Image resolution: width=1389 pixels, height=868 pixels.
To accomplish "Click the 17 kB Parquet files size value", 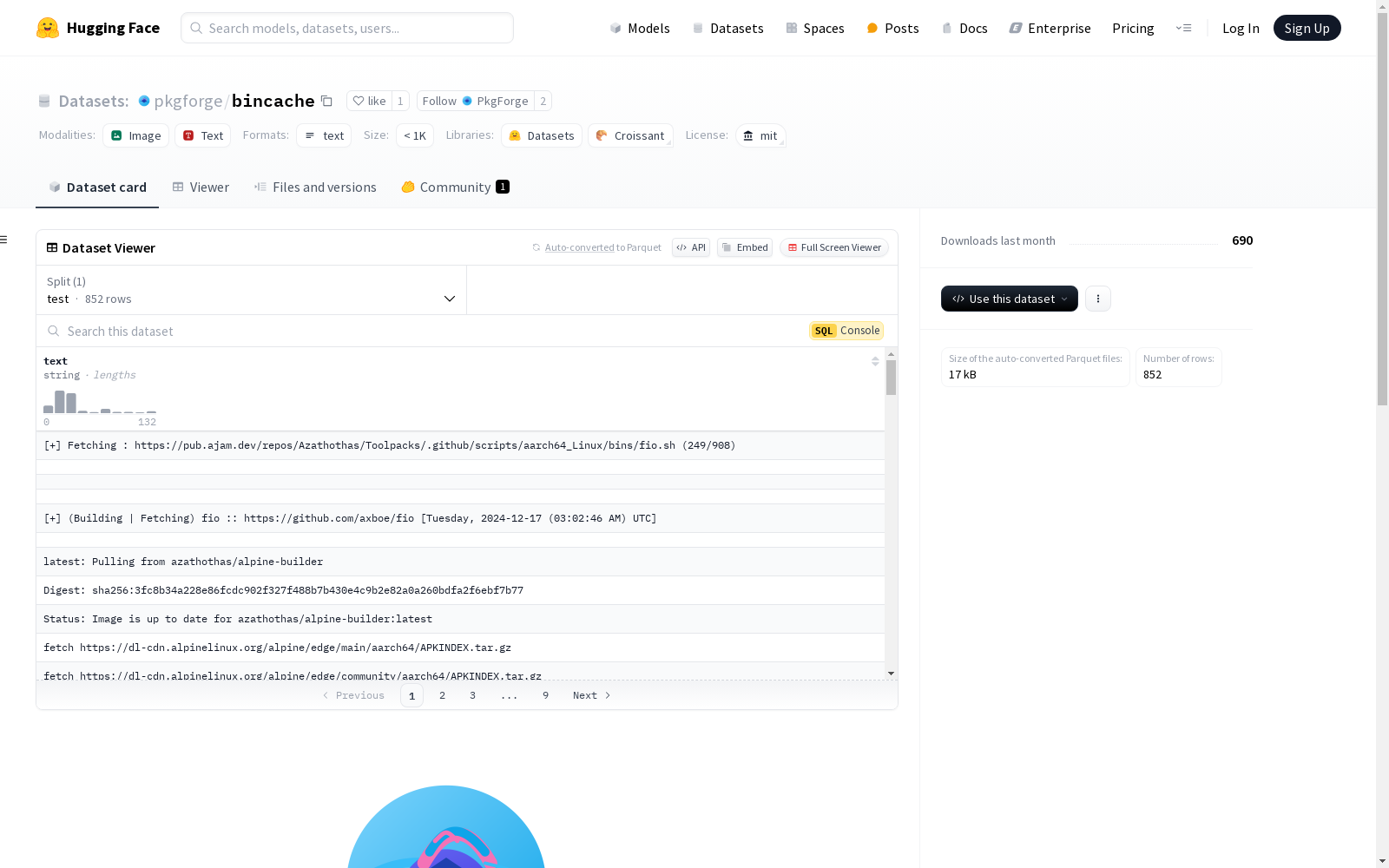I will (x=963, y=375).
